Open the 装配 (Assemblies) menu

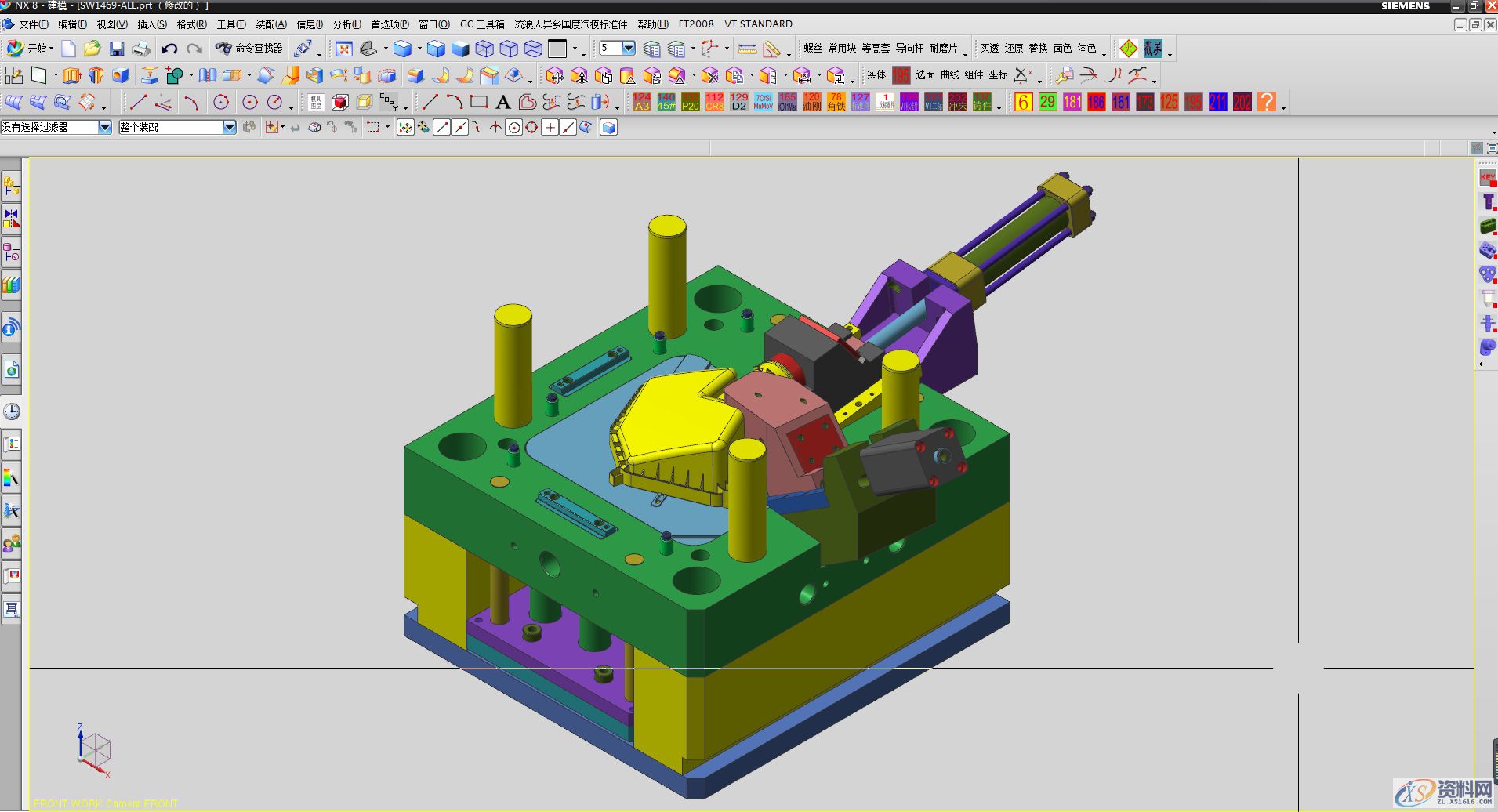pos(270,24)
